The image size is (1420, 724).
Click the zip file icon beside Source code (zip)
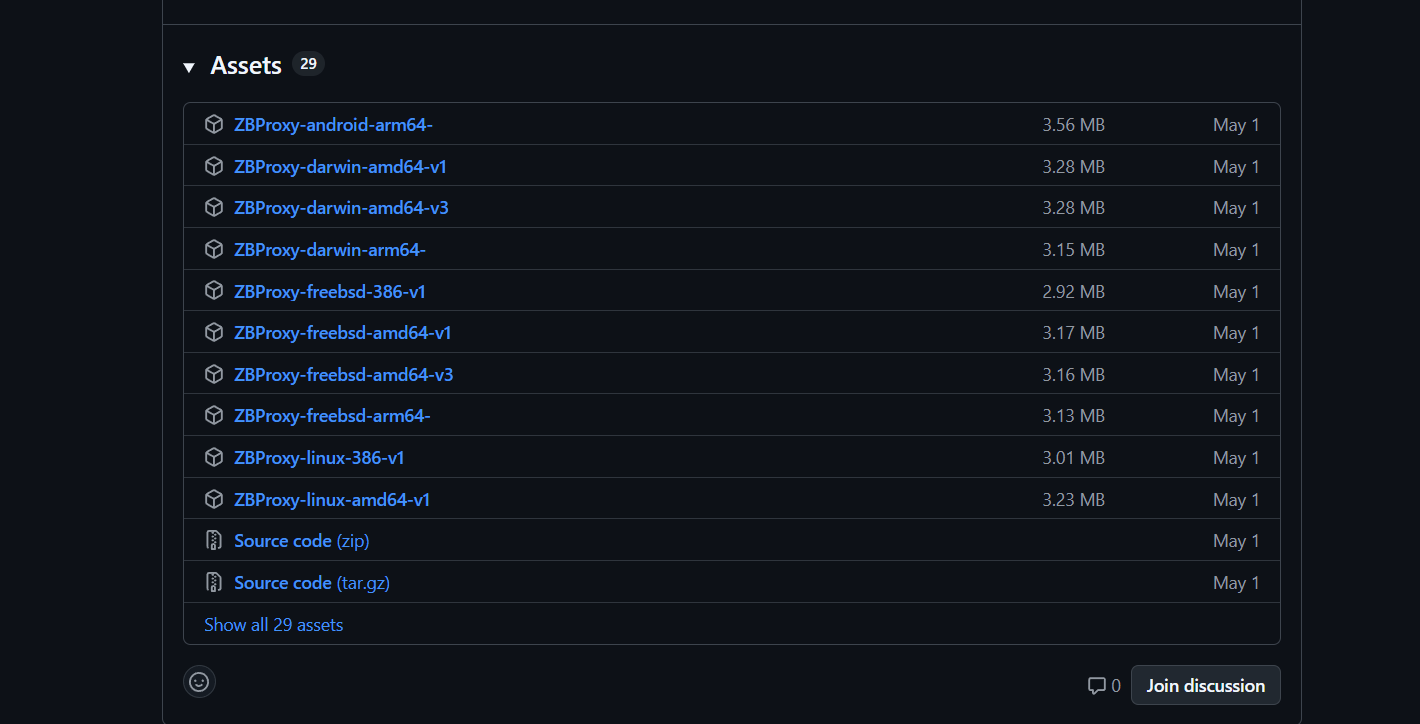pyautogui.click(x=214, y=541)
